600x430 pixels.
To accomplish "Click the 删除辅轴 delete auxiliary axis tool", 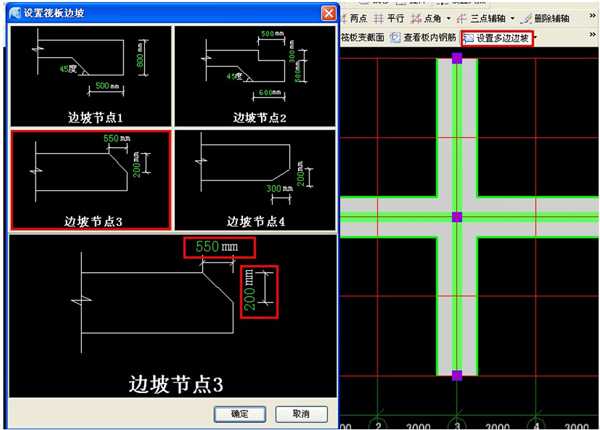I will point(545,18).
